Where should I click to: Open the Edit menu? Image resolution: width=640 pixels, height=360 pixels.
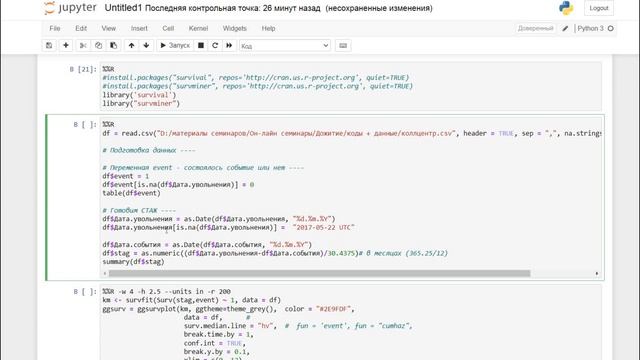coord(81,28)
